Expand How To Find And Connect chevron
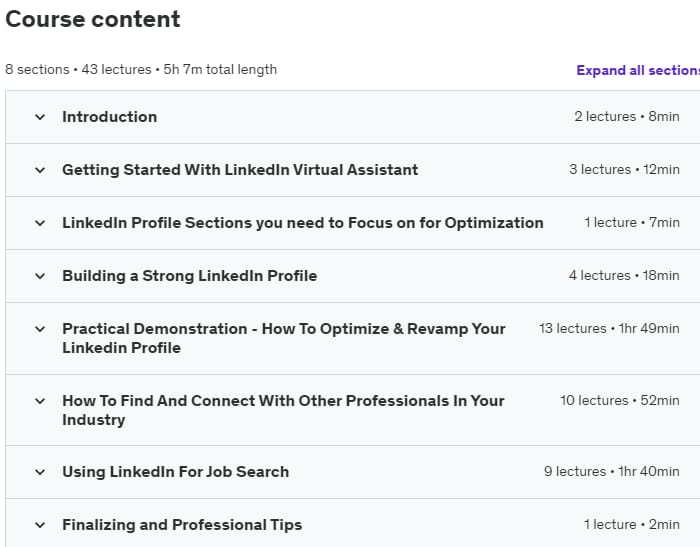Screen dimensions: 700x547 pyautogui.click(x=40, y=401)
